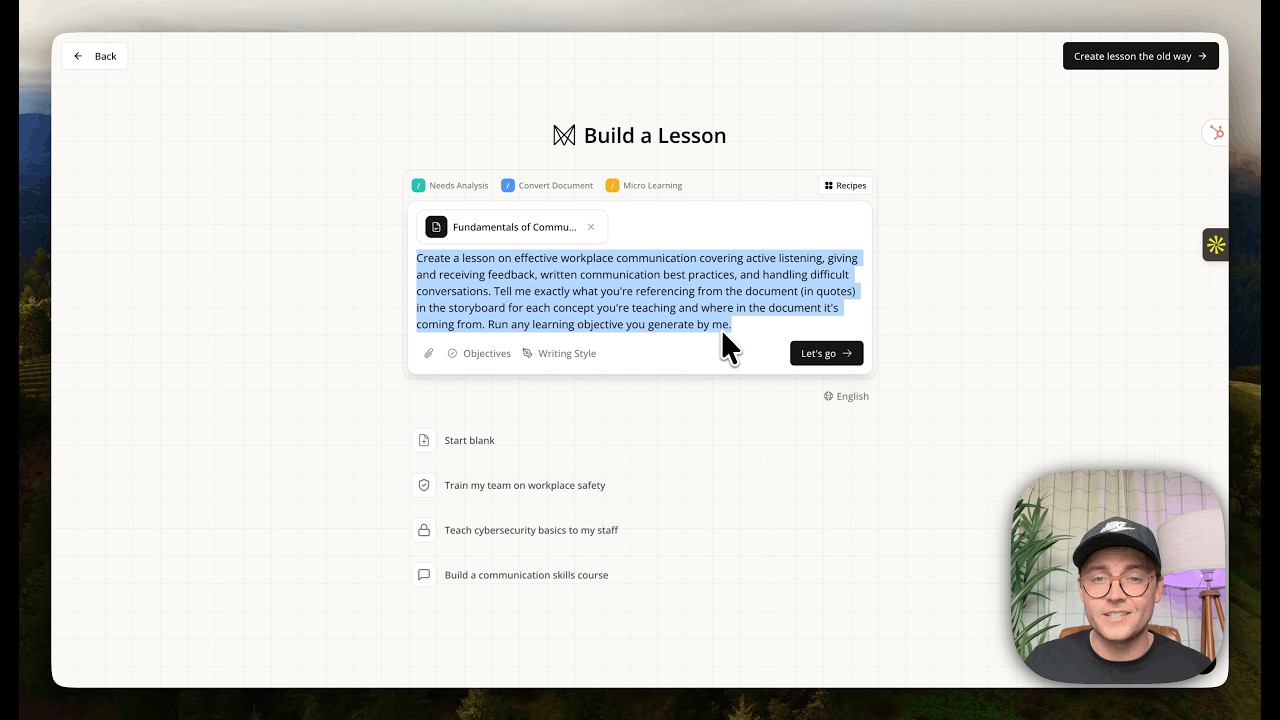The height and width of the screenshot is (720, 1280).
Task: Click inside the lesson prompt text area
Action: tap(639, 291)
